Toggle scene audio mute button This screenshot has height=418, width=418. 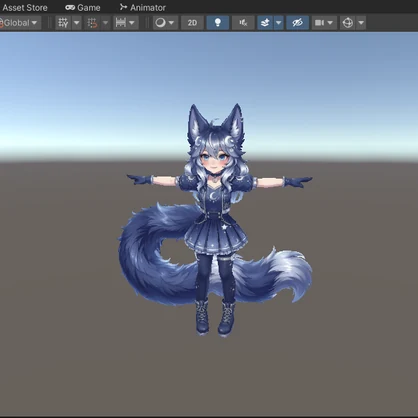click(x=243, y=23)
